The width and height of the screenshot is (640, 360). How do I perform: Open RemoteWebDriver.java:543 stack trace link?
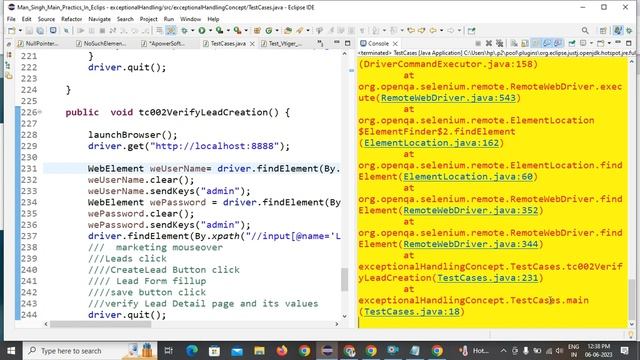[448, 98]
